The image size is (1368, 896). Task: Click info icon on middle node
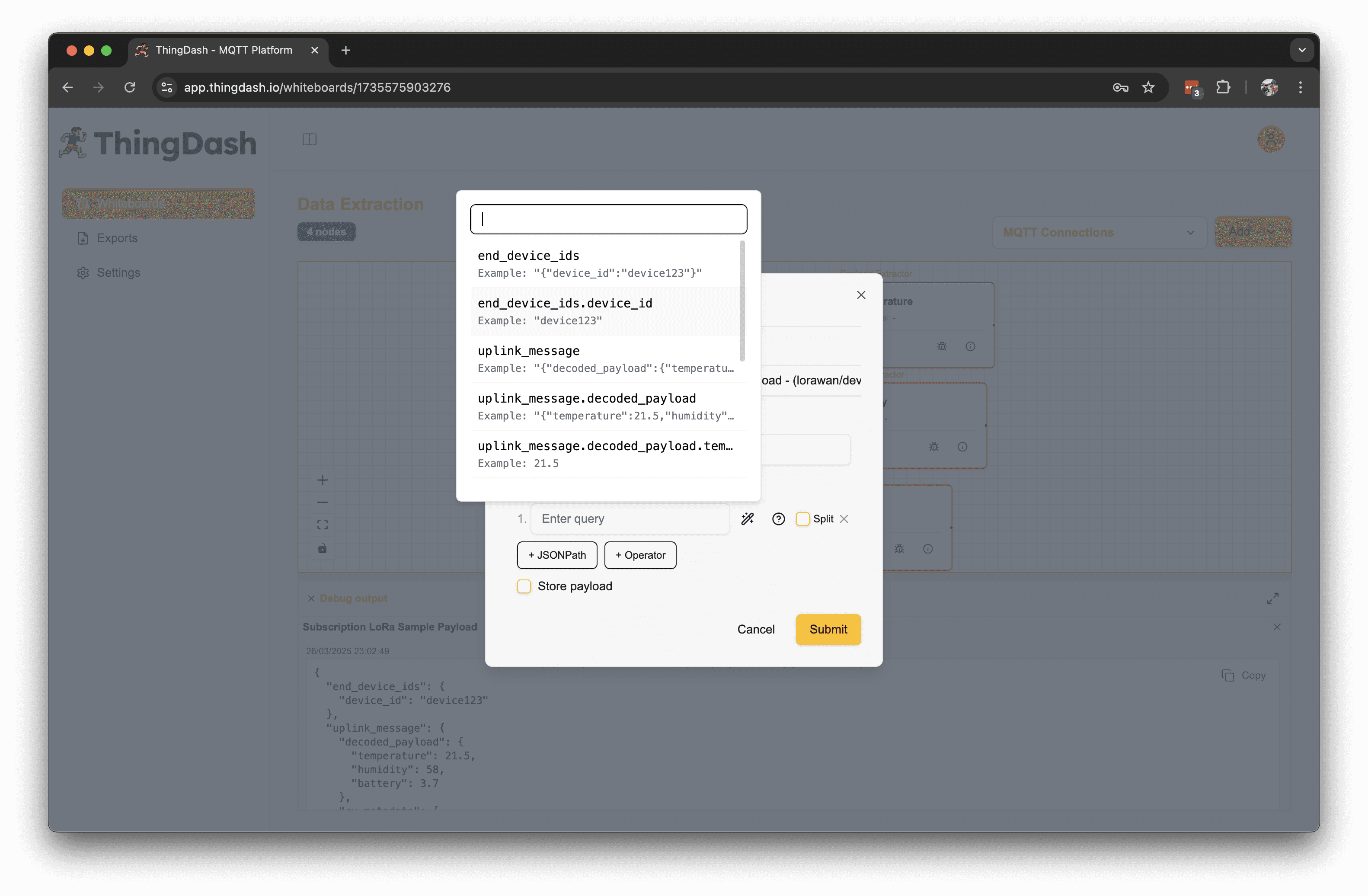[x=962, y=447]
